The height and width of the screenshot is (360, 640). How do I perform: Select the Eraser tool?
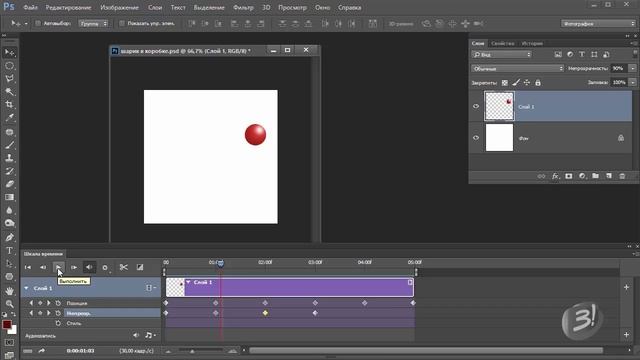tap(9, 184)
